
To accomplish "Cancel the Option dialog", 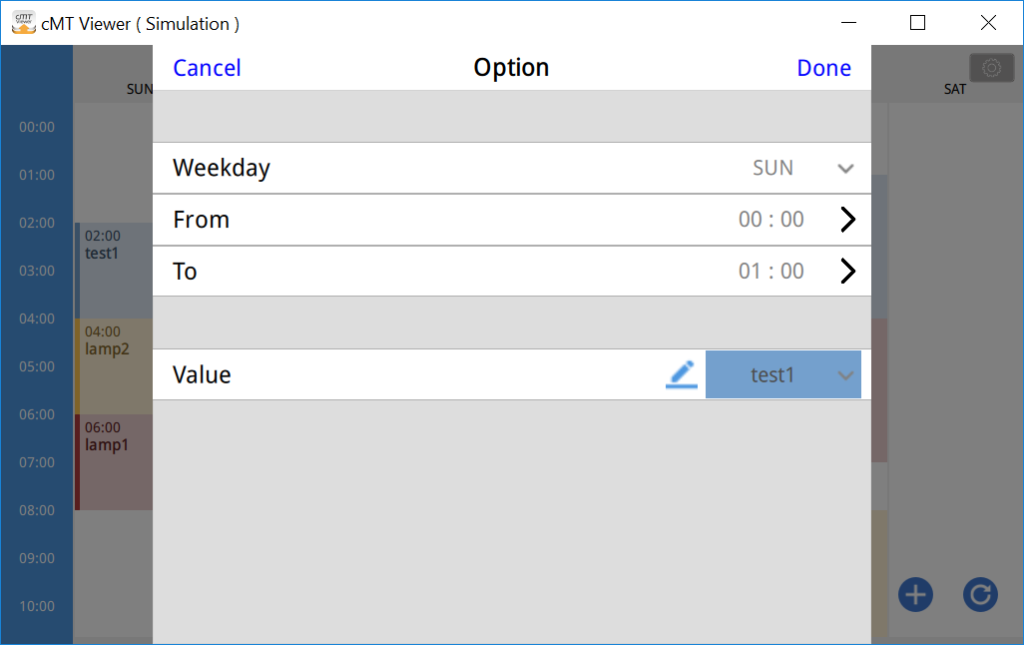I will tap(206, 67).
